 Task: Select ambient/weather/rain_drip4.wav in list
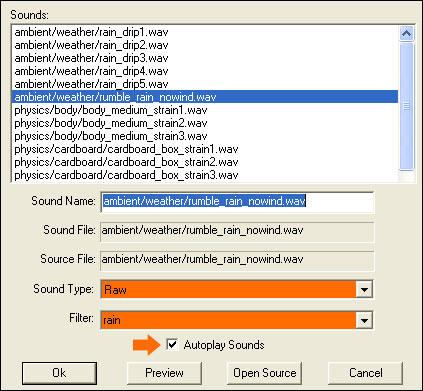pyautogui.click(x=205, y=71)
